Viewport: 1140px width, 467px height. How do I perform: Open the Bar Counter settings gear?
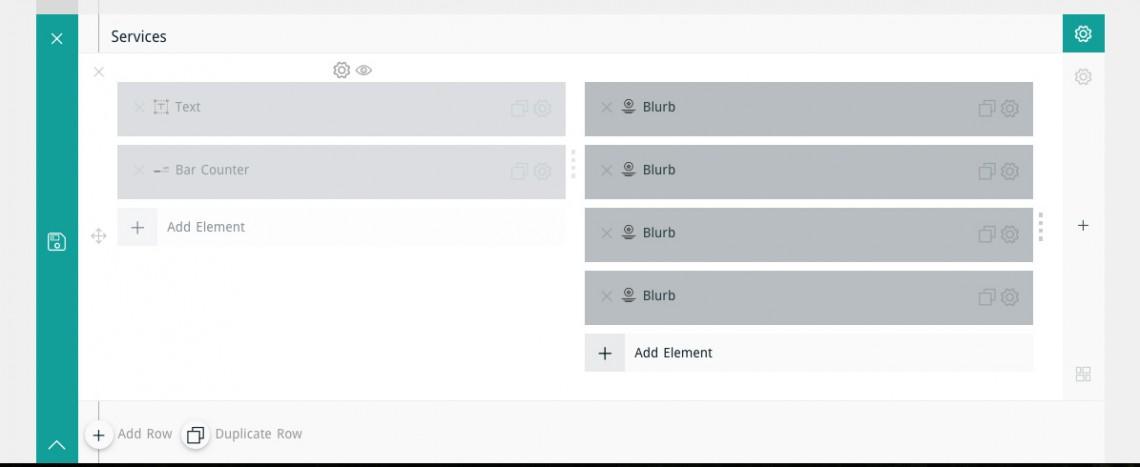[x=542, y=172]
